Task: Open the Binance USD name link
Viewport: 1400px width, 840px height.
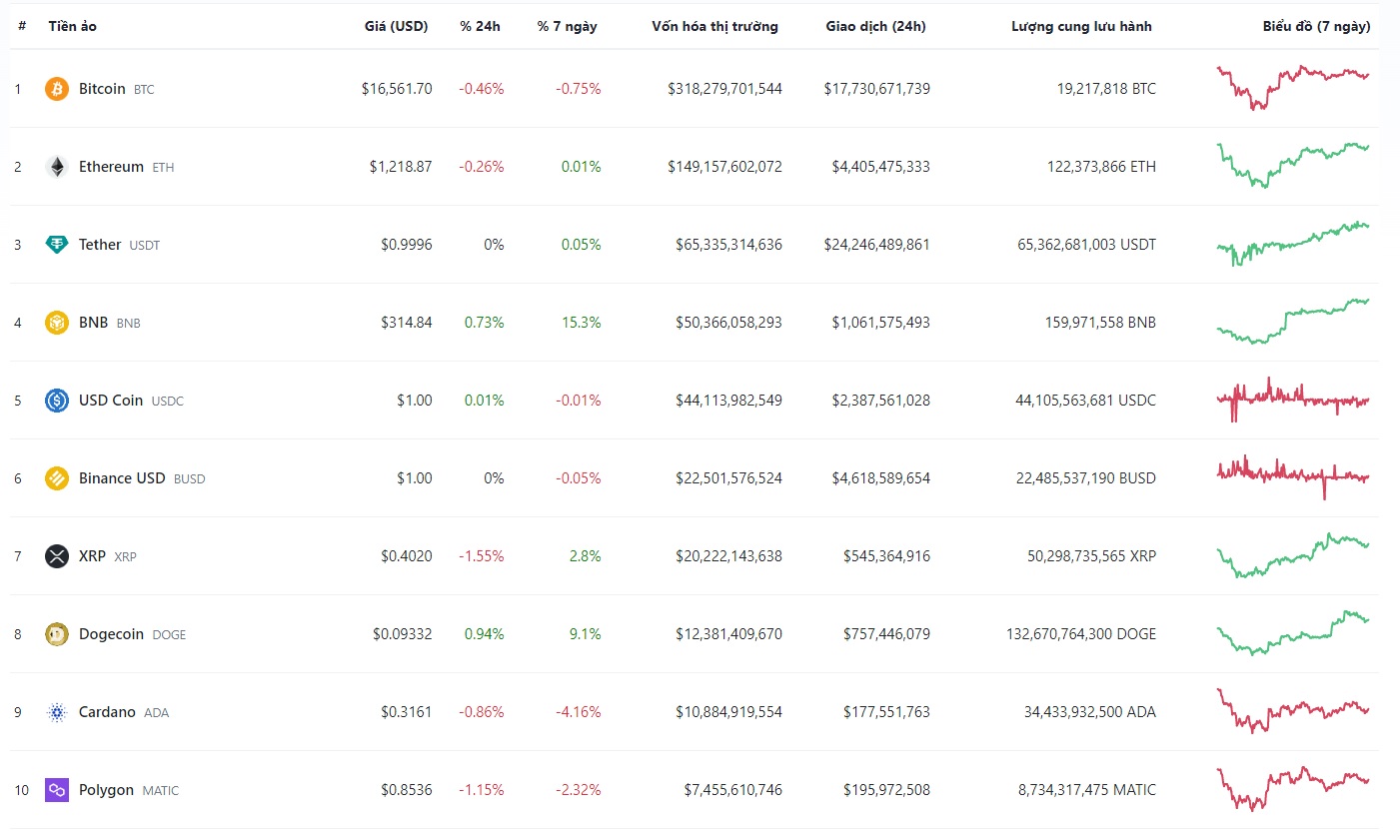Action: [x=122, y=478]
